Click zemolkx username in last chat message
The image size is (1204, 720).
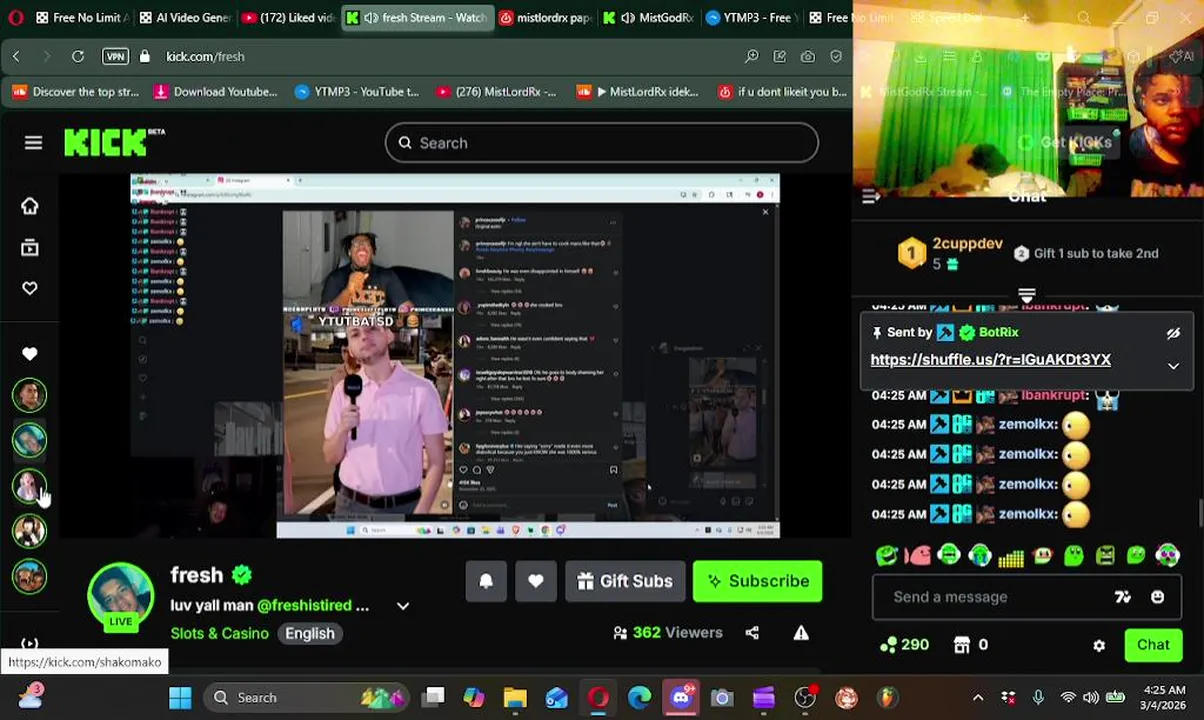click(1028, 514)
